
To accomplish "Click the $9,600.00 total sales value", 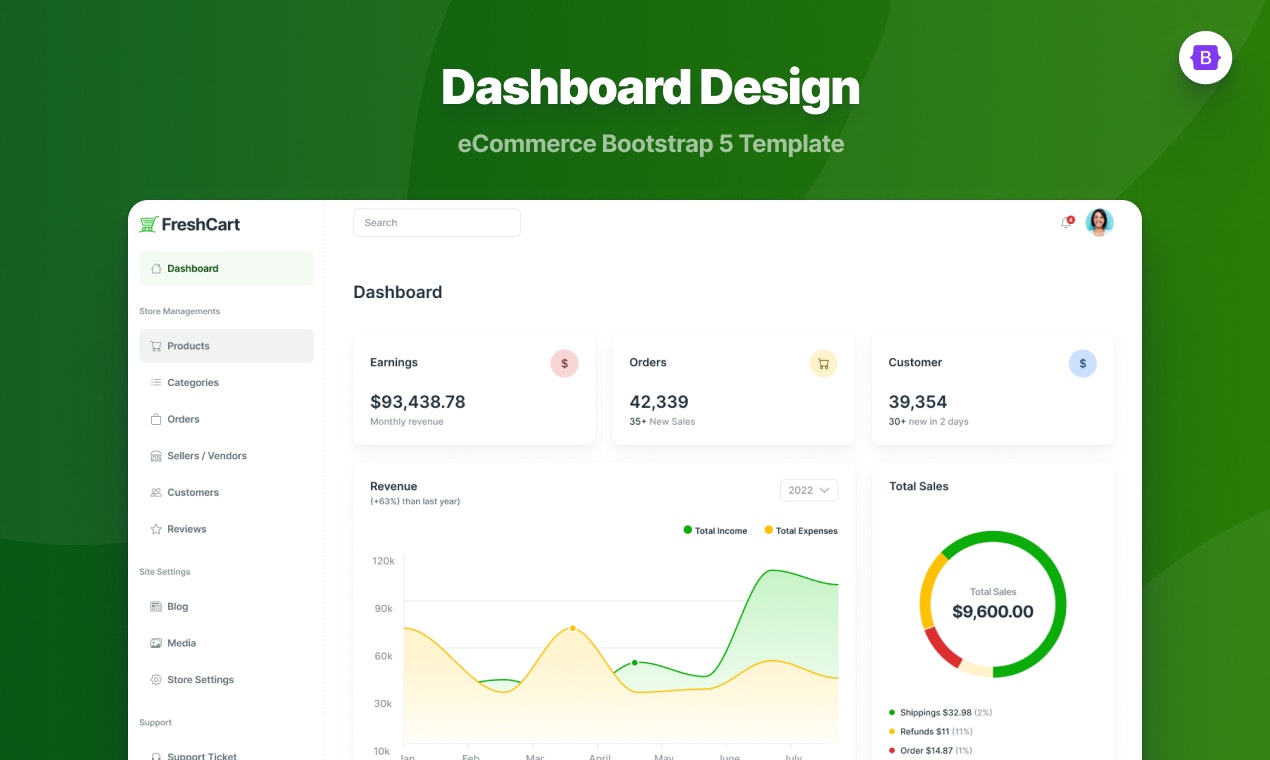I will 993,612.
